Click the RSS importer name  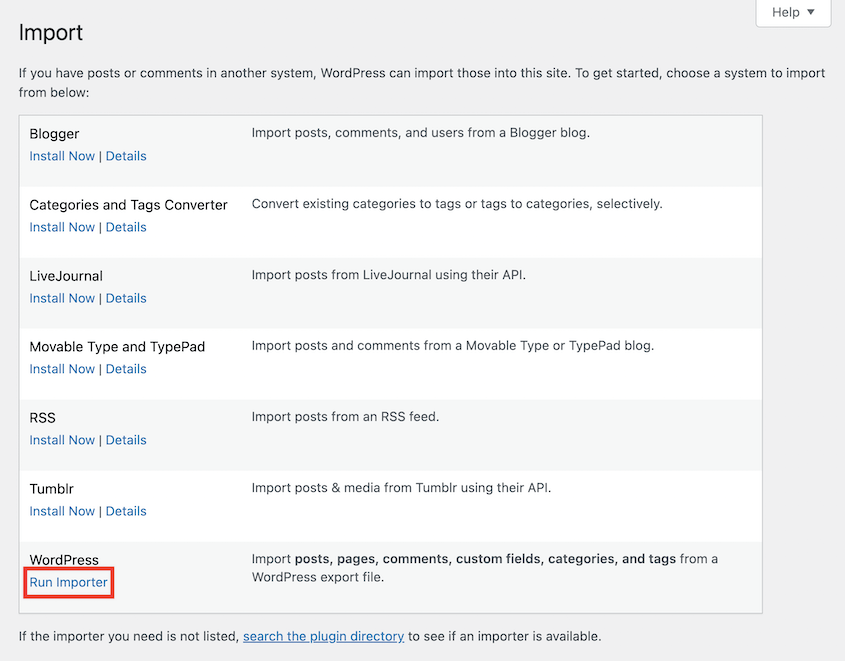[43, 418]
